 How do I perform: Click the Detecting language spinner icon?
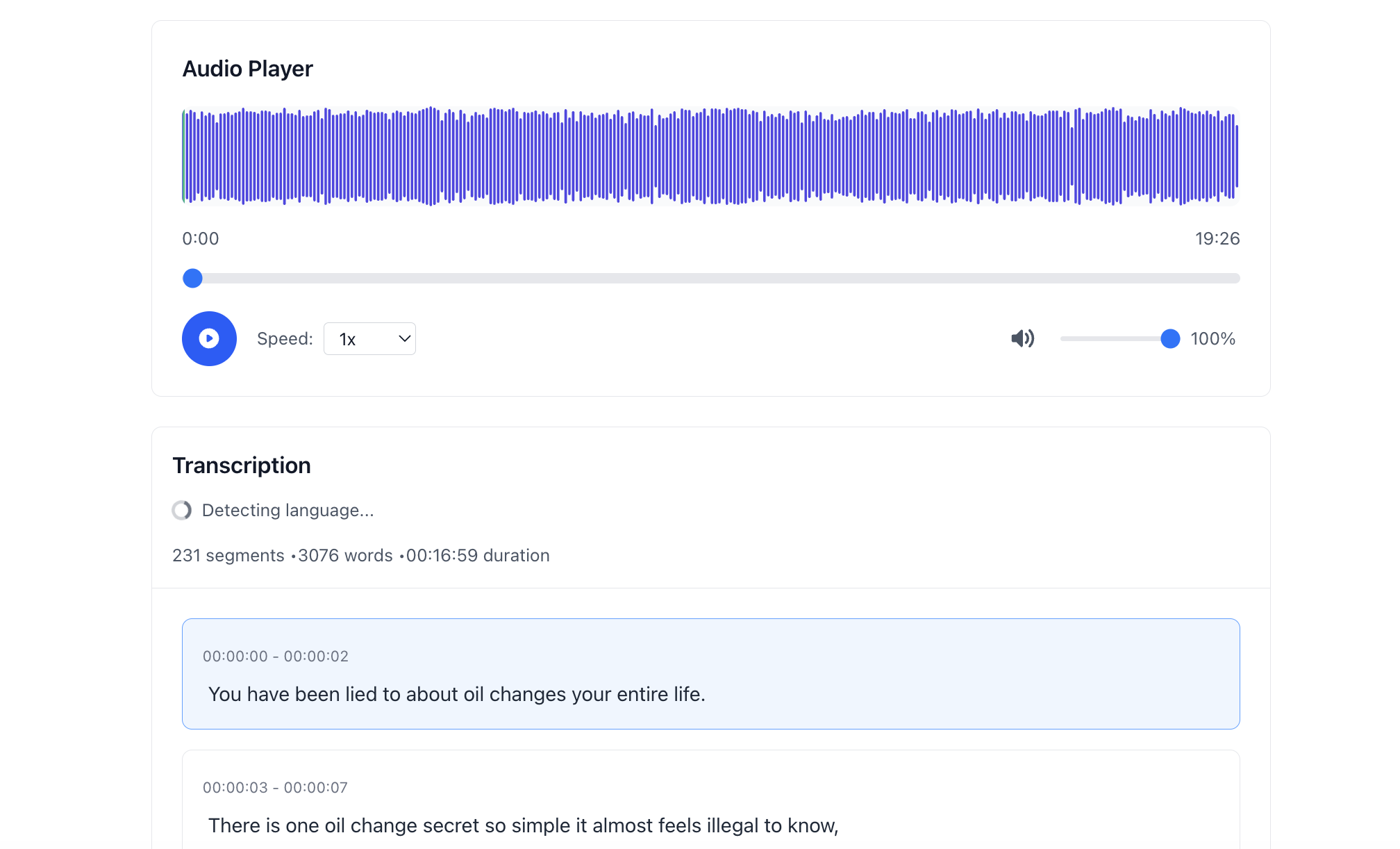[x=182, y=511]
